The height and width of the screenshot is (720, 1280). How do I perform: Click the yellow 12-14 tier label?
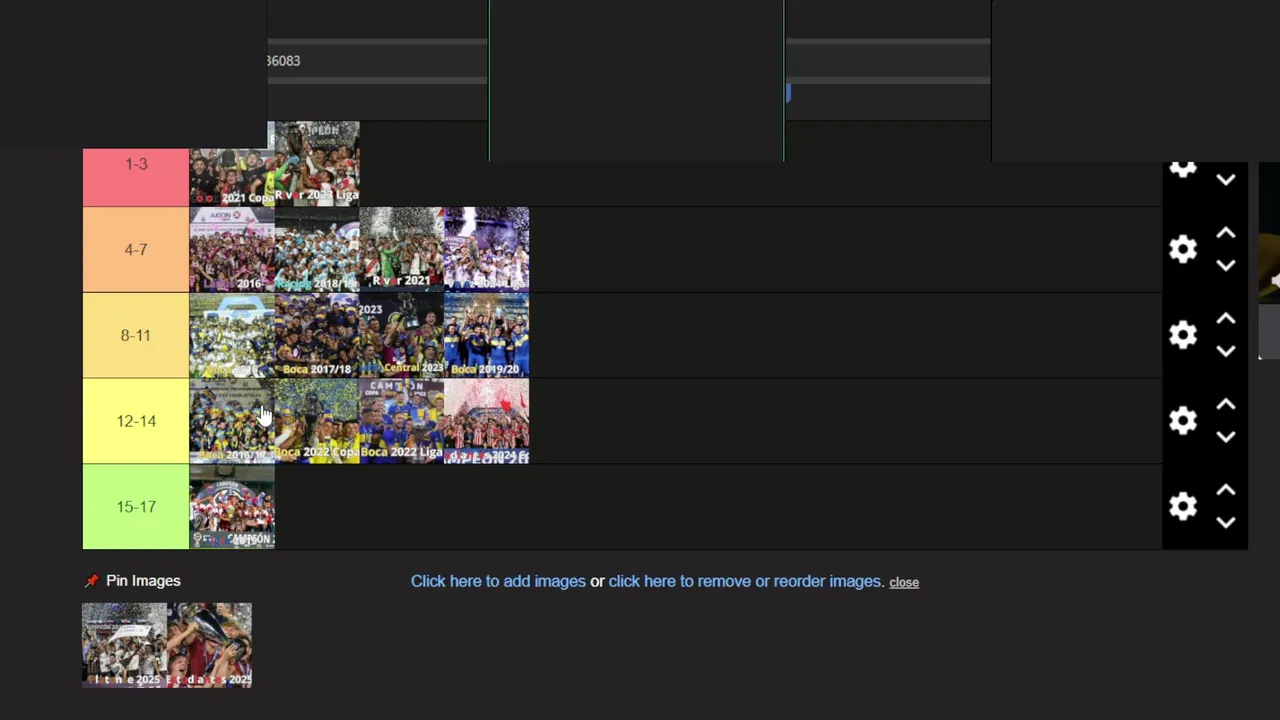pos(136,421)
